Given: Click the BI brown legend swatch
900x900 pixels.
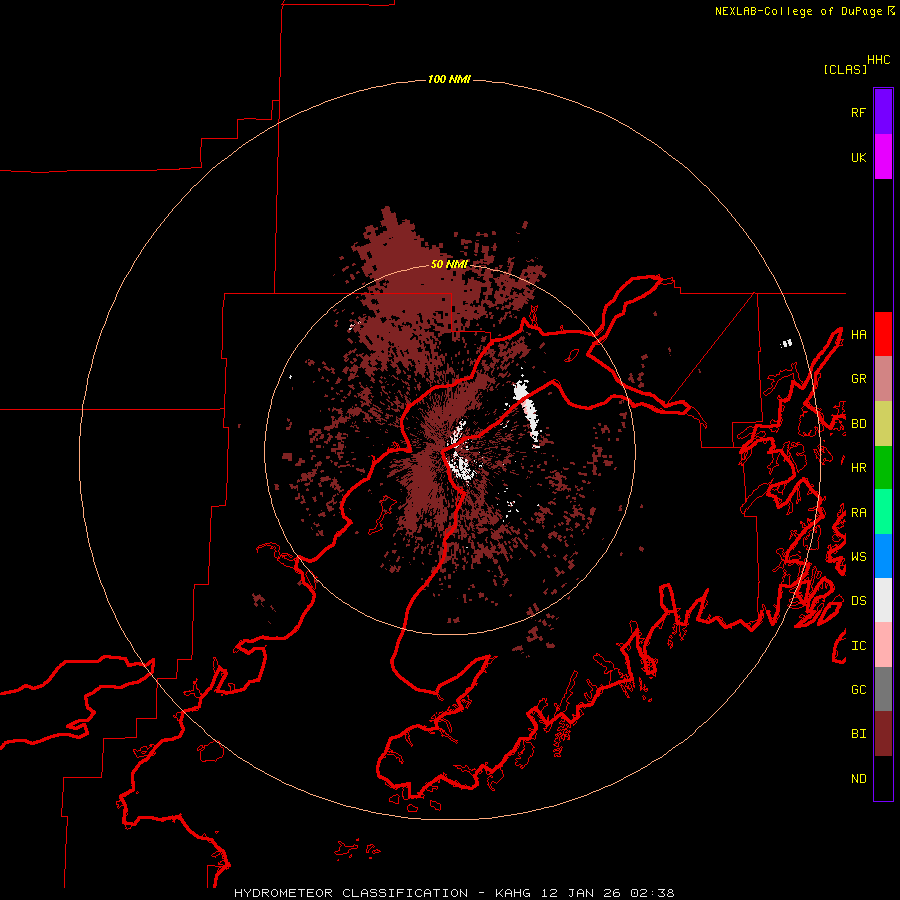Looking at the screenshot, I should point(883,734).
